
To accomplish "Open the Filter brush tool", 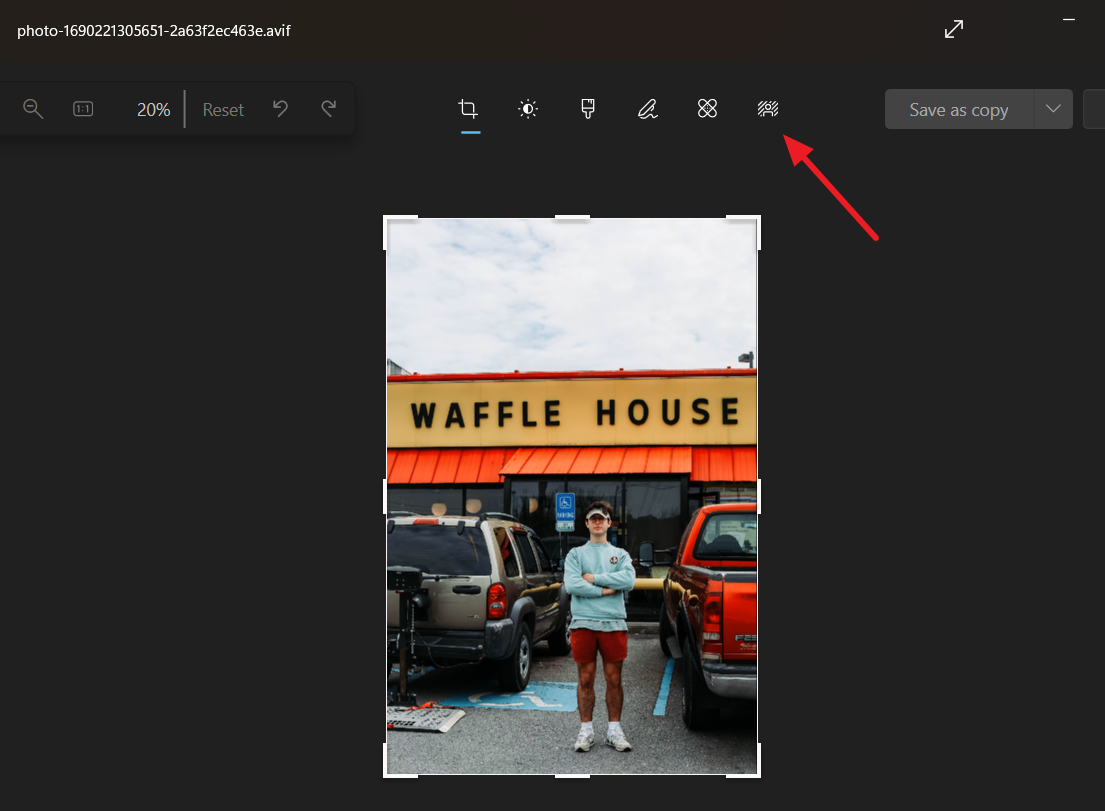I will [x=588, y=109].
